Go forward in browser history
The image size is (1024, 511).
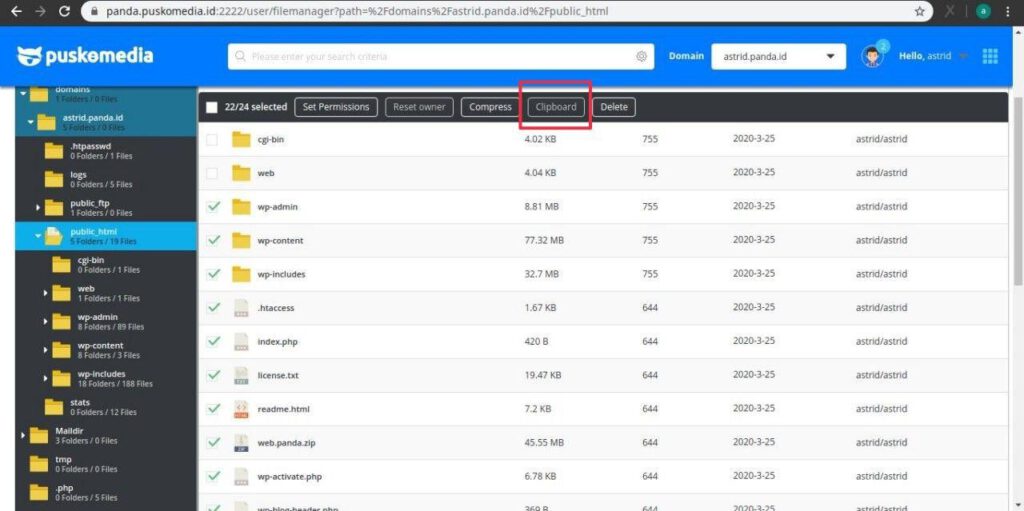pos(40,11)
